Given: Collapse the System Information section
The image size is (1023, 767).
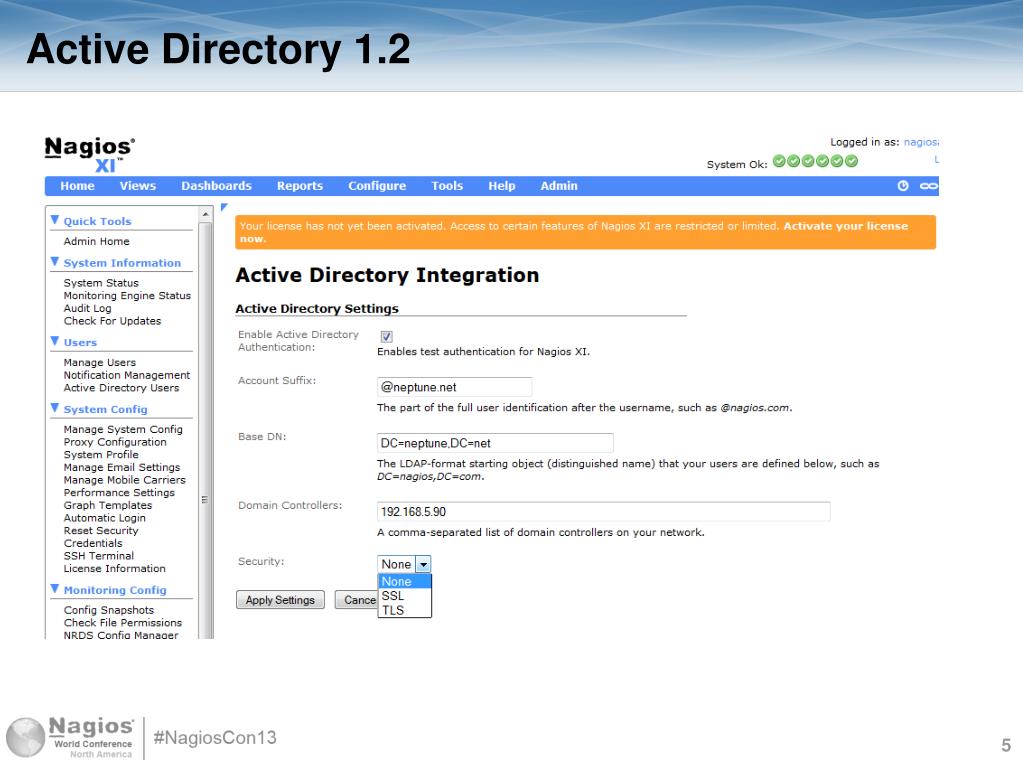Looking at the screenshot, I should 55,262.
